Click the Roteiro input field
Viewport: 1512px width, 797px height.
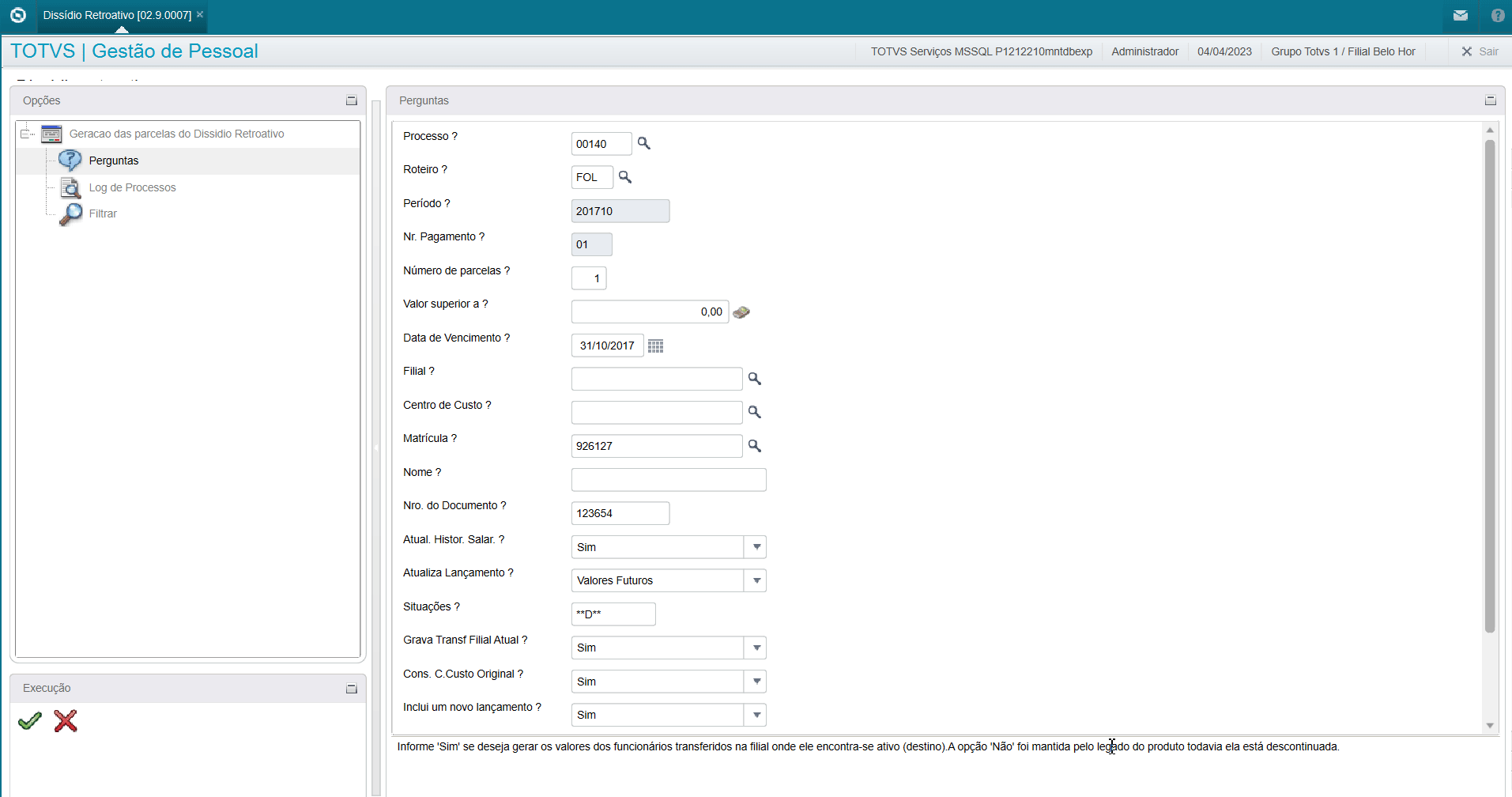point(592,177)
